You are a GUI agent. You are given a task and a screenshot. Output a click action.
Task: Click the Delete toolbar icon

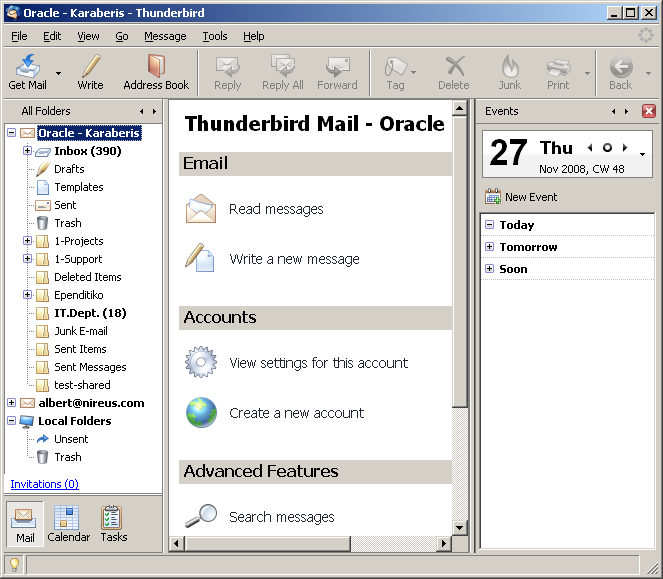coord(455,66)
